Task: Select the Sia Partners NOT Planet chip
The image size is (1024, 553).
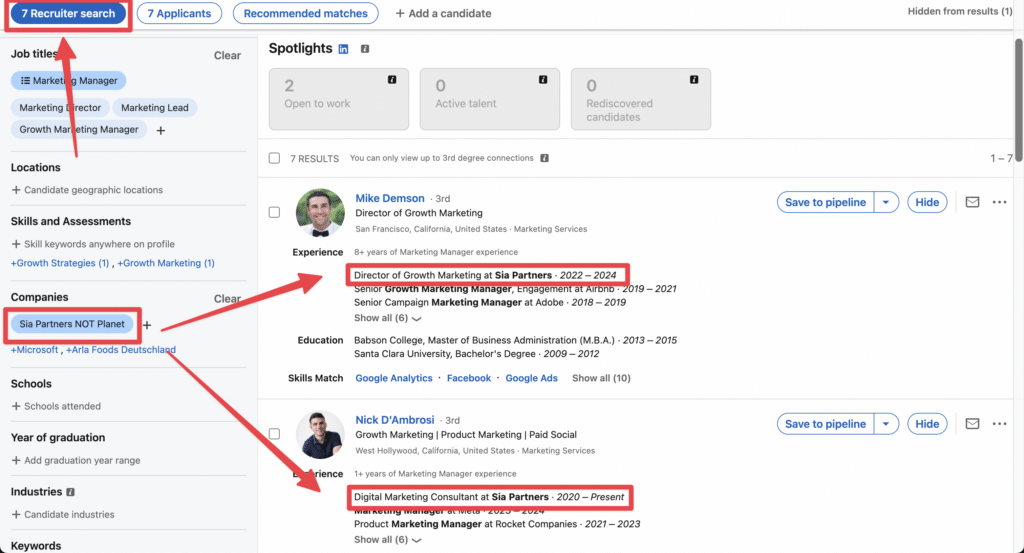Action: [x=72, y=324]
